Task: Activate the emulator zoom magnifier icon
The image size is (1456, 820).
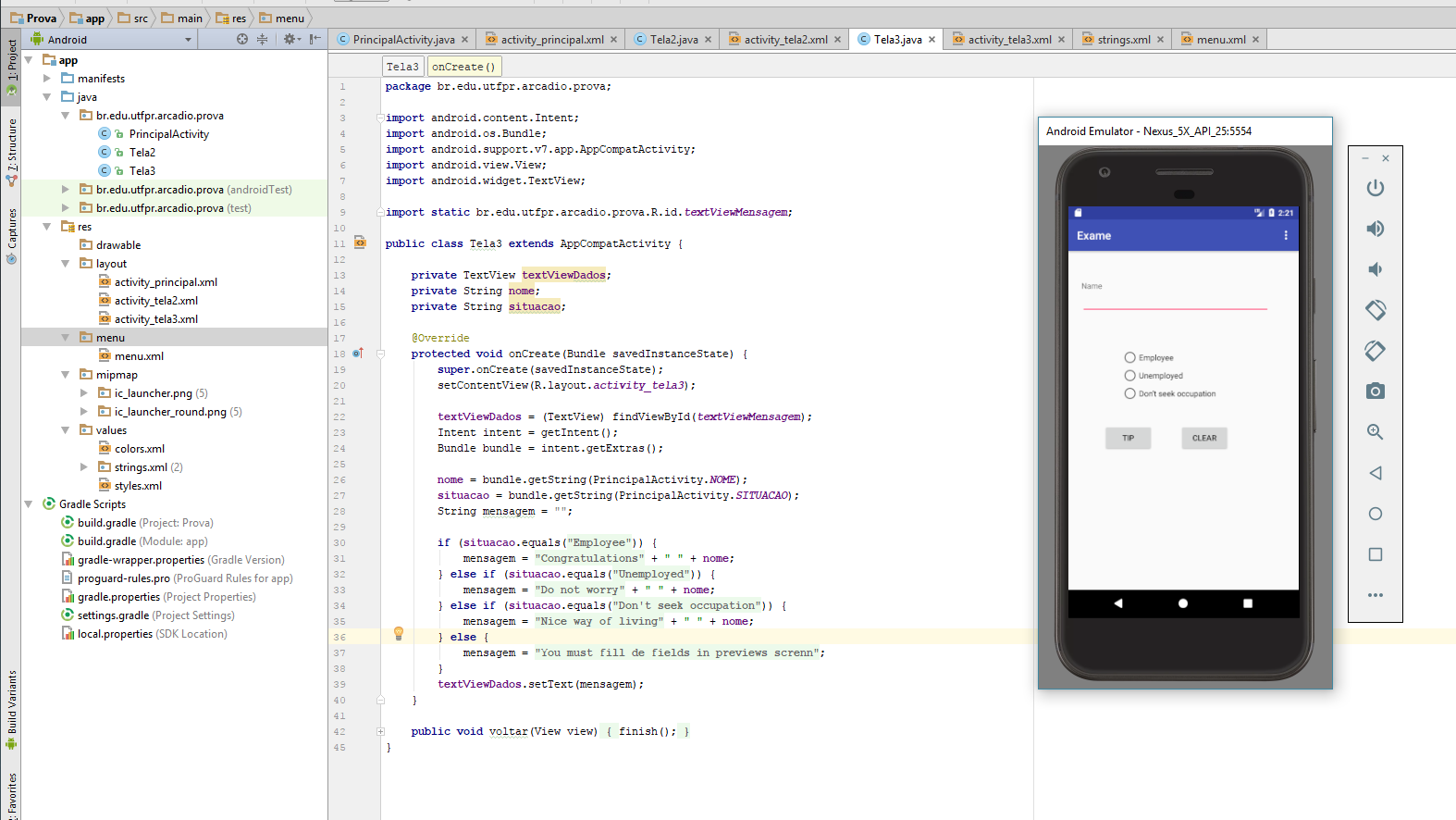Action: click(x=1376, y=431)
